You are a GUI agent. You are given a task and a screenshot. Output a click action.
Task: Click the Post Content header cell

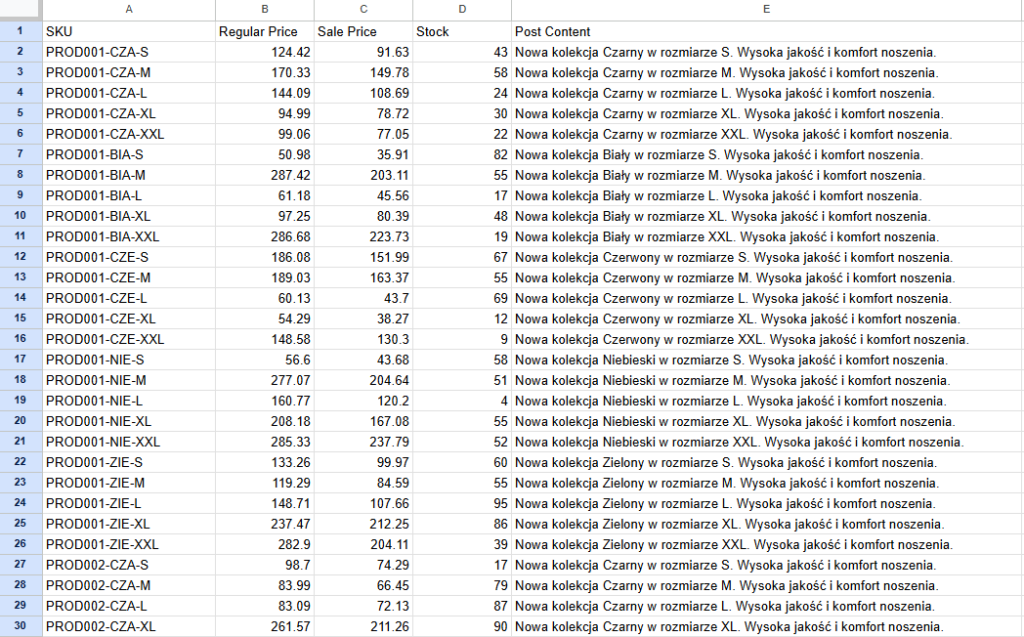[766, 31]
